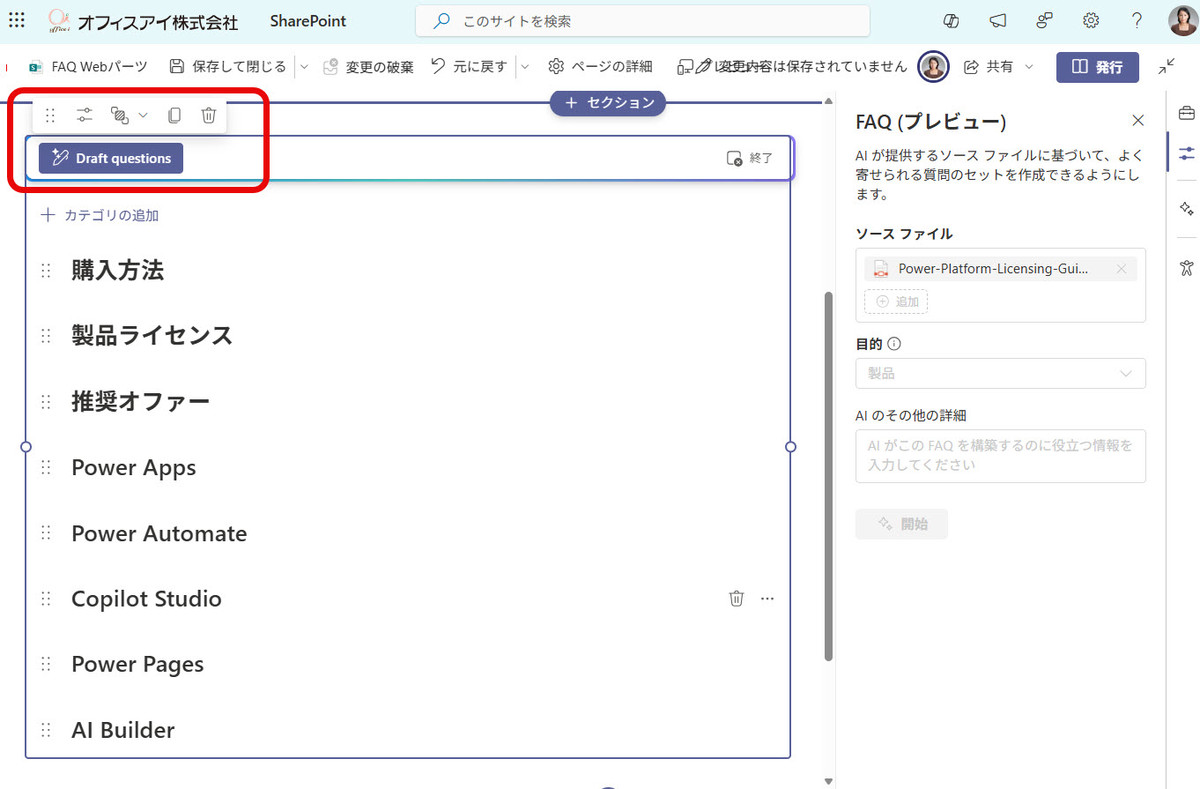Image resolution: width=1200 pixels, height=789 pixels.
Task: Delete the web part with the trash icon
Action: 208,116
